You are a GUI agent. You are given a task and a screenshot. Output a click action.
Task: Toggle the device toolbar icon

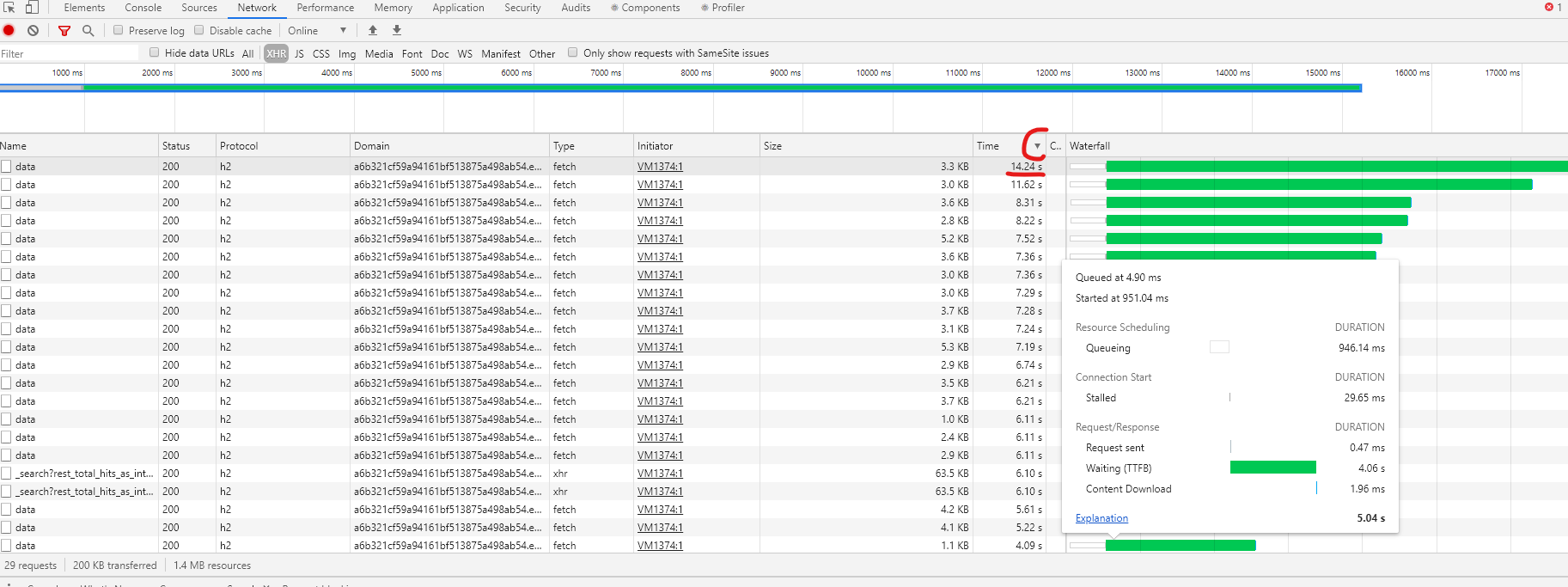32,7
